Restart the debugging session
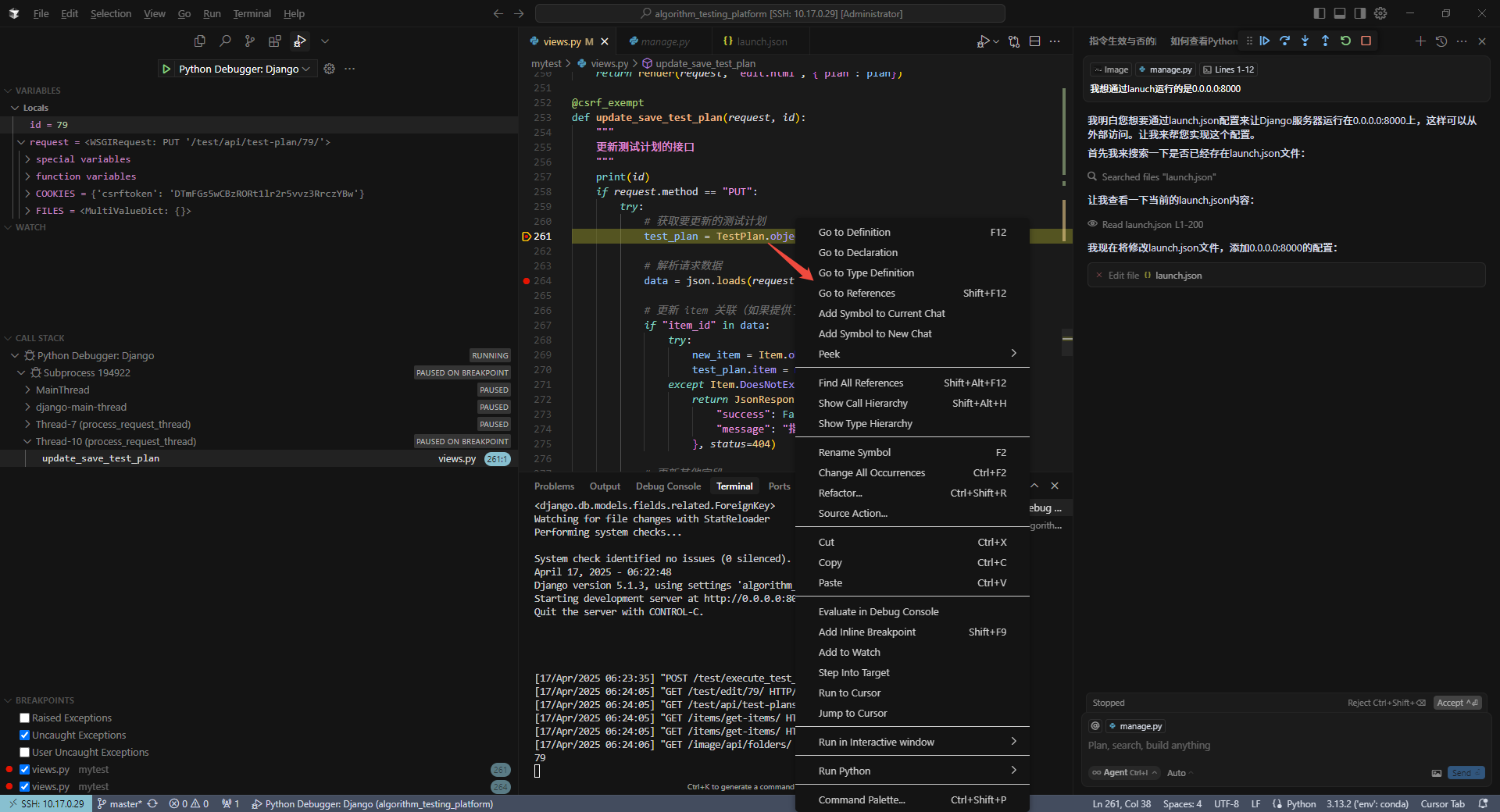1500x812 pixels. [1346, 41]
